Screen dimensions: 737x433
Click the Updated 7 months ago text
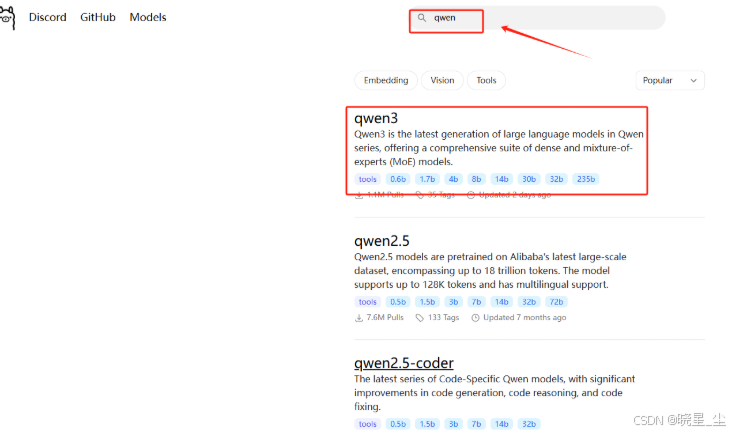tap(525, 318)
